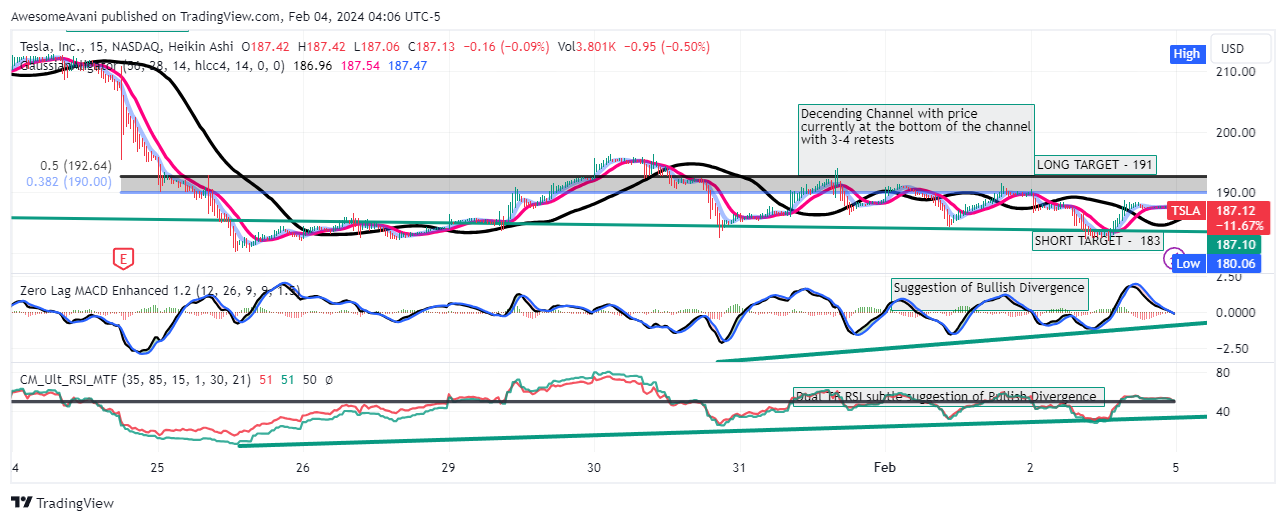Click the blue High price label
Viewport: 1286px width, 522px height.
(x=1186, y=54)
